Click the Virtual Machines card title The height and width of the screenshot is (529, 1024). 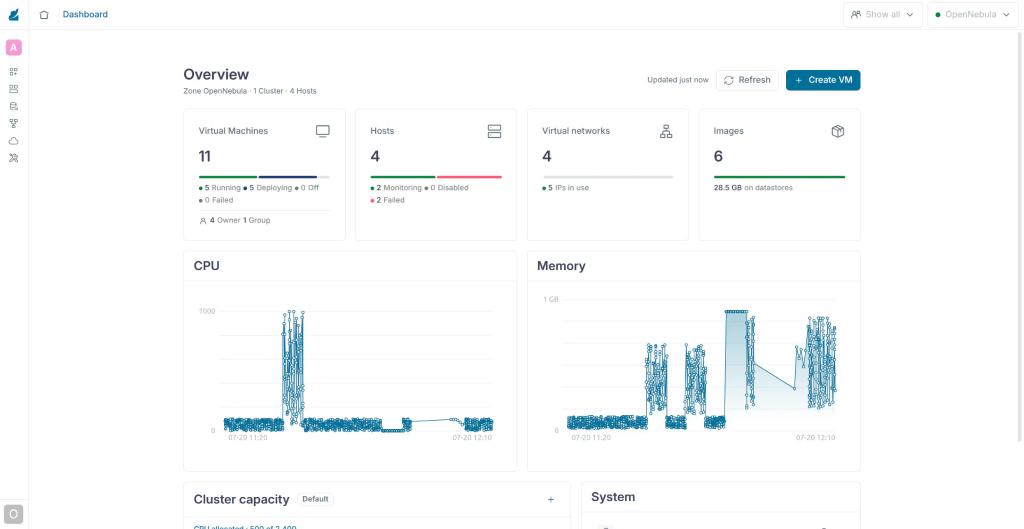coord(233,131)
